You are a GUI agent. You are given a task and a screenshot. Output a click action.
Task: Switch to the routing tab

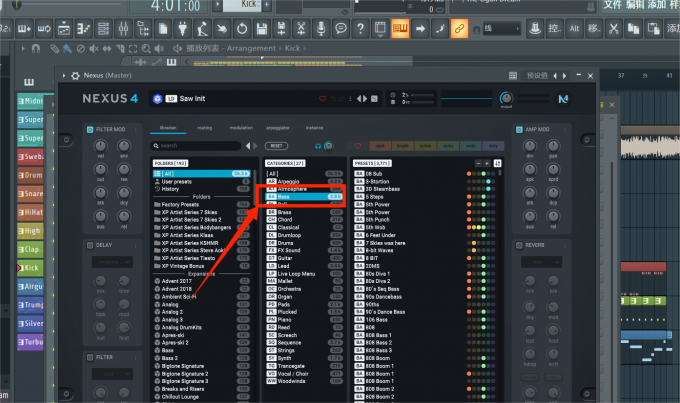tap(205, 128)
